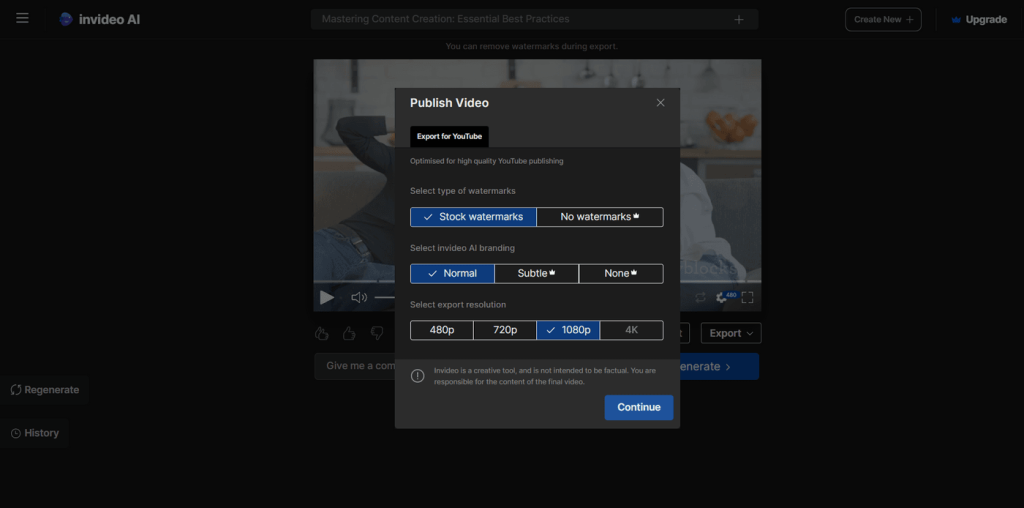Select 720p export resolution
The image size is (1024, 508).
click(505, 330)
